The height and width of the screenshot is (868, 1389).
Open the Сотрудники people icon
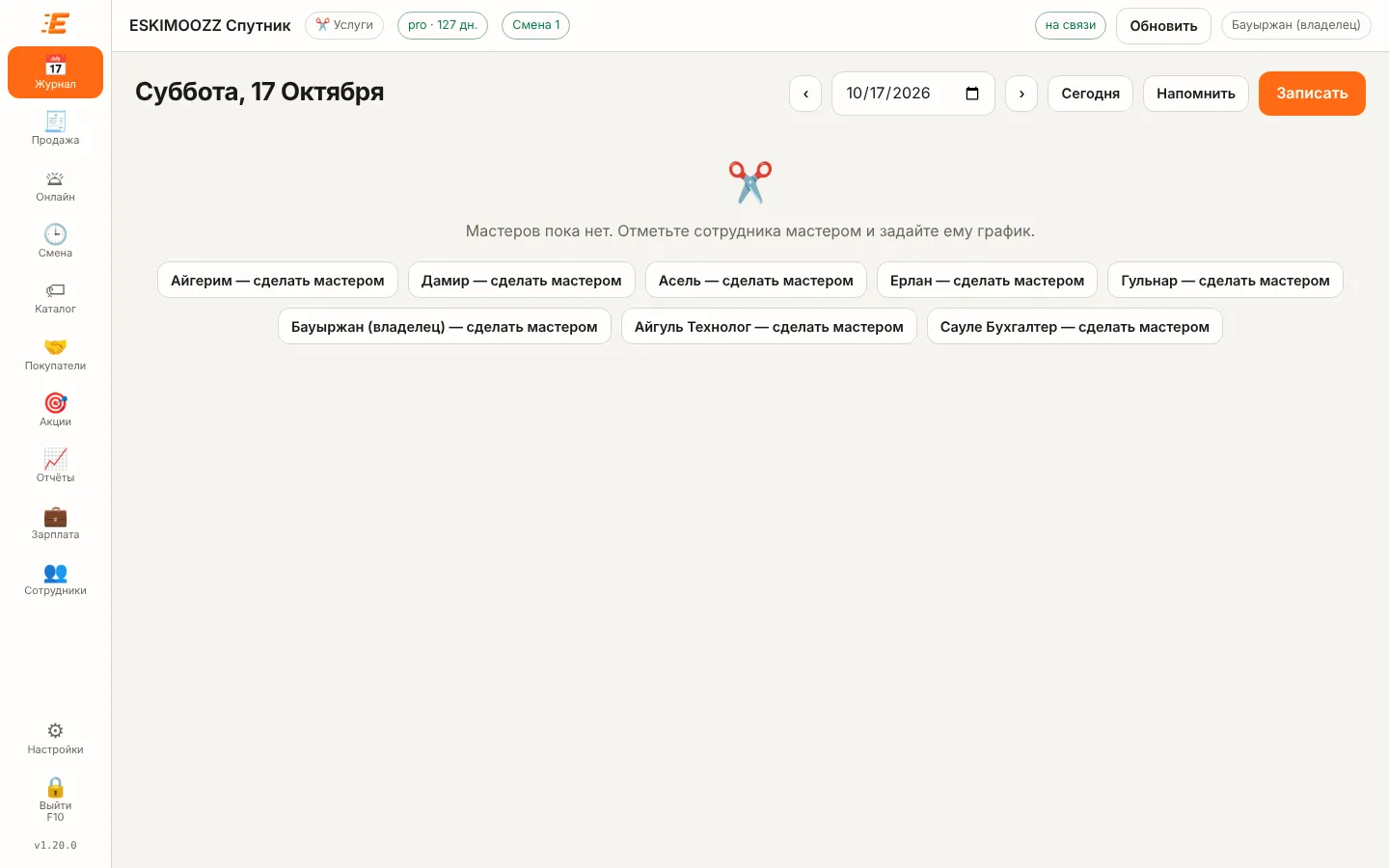(55, 579)
